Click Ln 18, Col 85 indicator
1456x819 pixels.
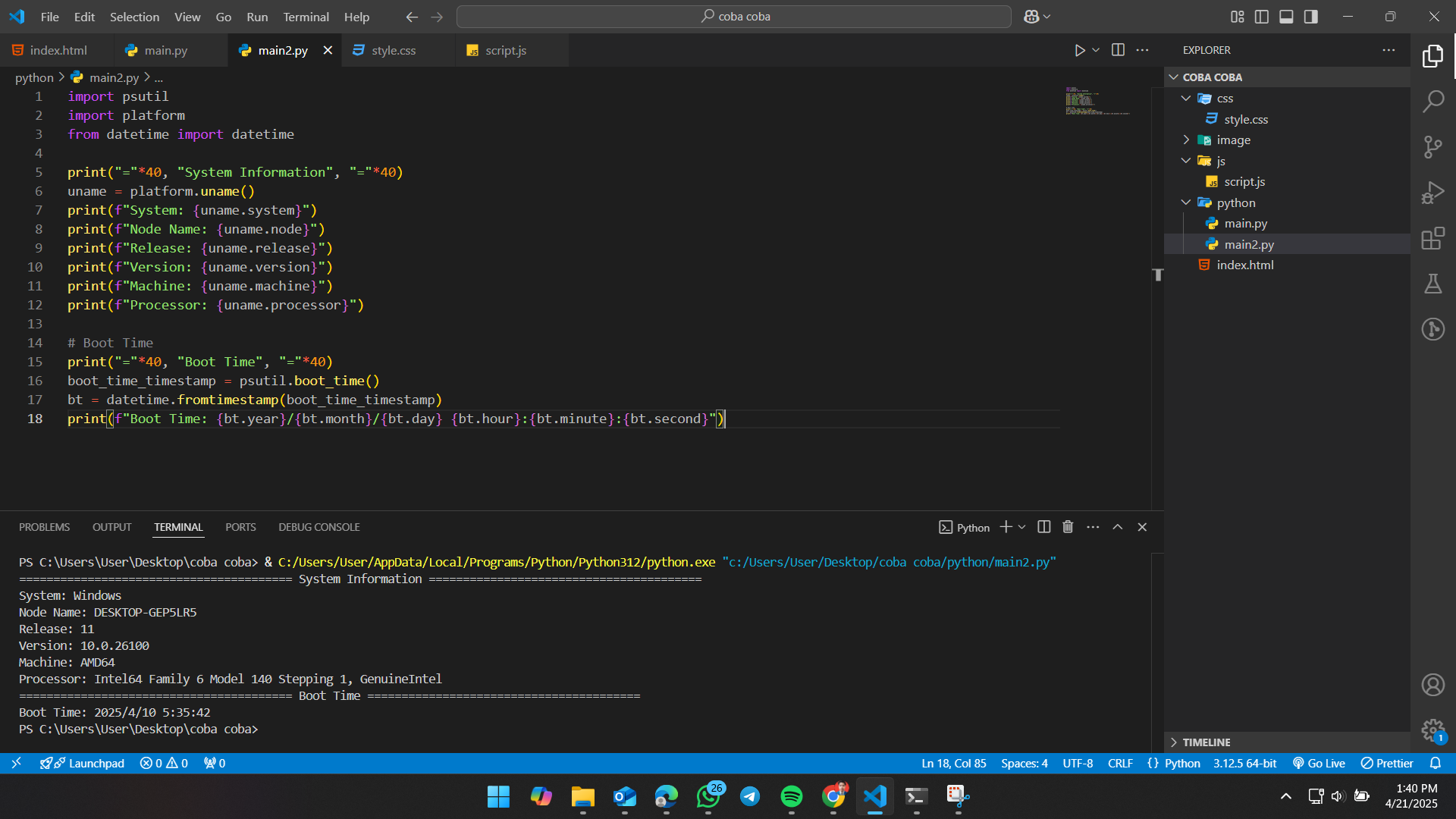click(x=953, y=764)
